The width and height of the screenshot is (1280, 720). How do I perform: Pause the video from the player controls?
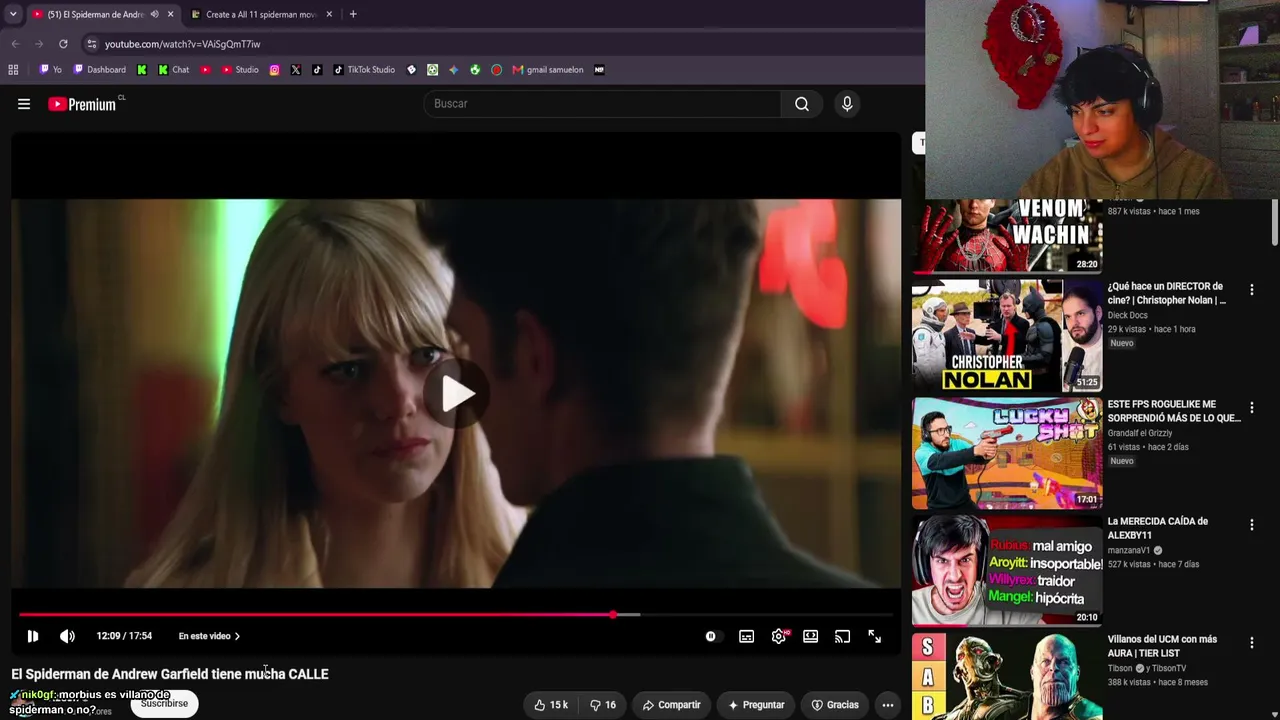(x=33, y=636)
